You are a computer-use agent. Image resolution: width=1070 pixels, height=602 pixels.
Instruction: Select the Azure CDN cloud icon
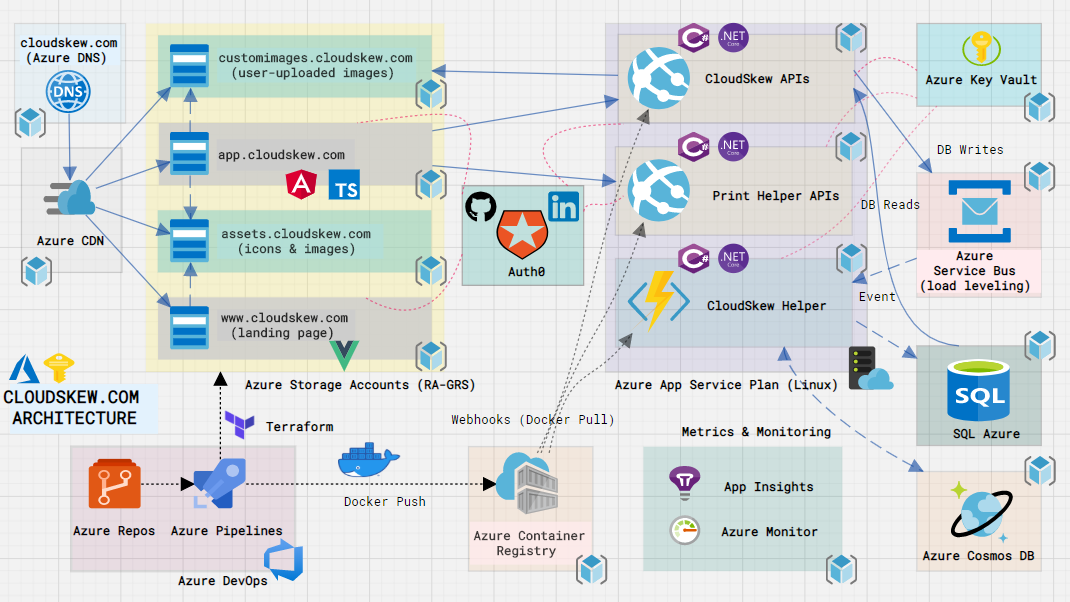click(x=69, y=199)
